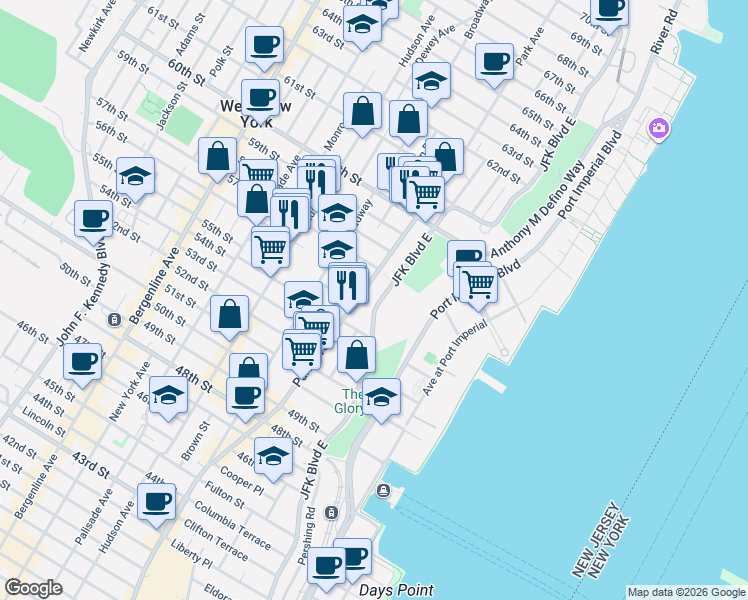
Task: Select the 60th St street label
Action: point(187,72)
